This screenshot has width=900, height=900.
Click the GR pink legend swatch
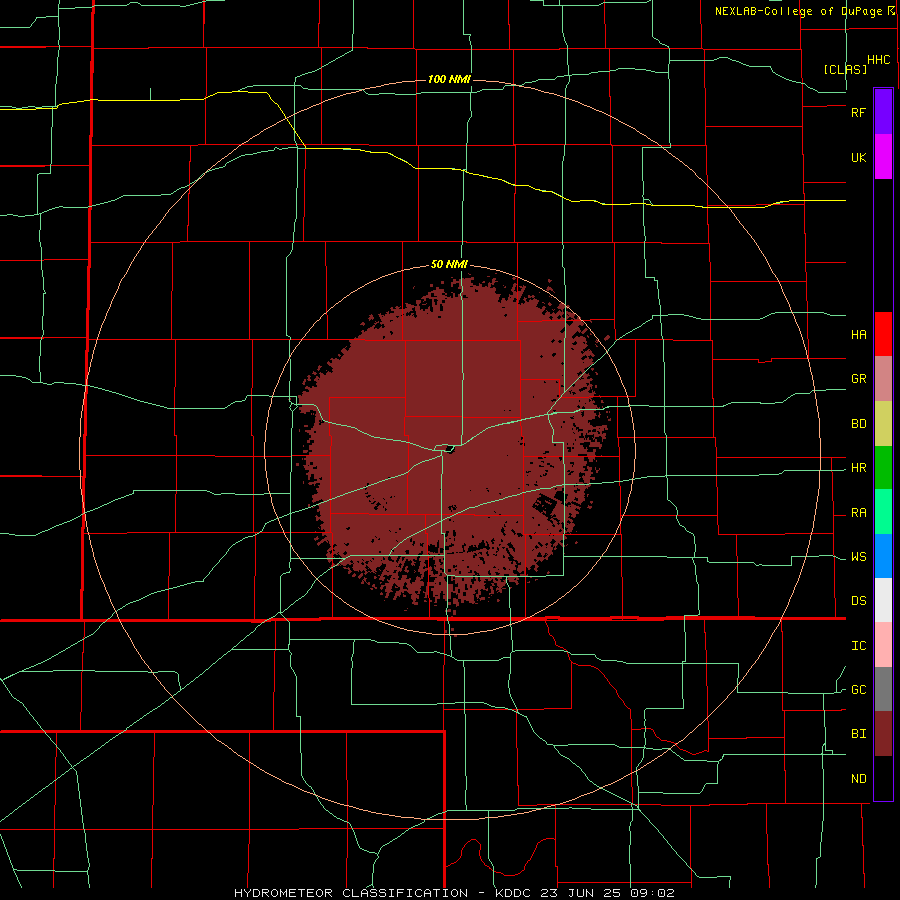[x=883, y=379]
